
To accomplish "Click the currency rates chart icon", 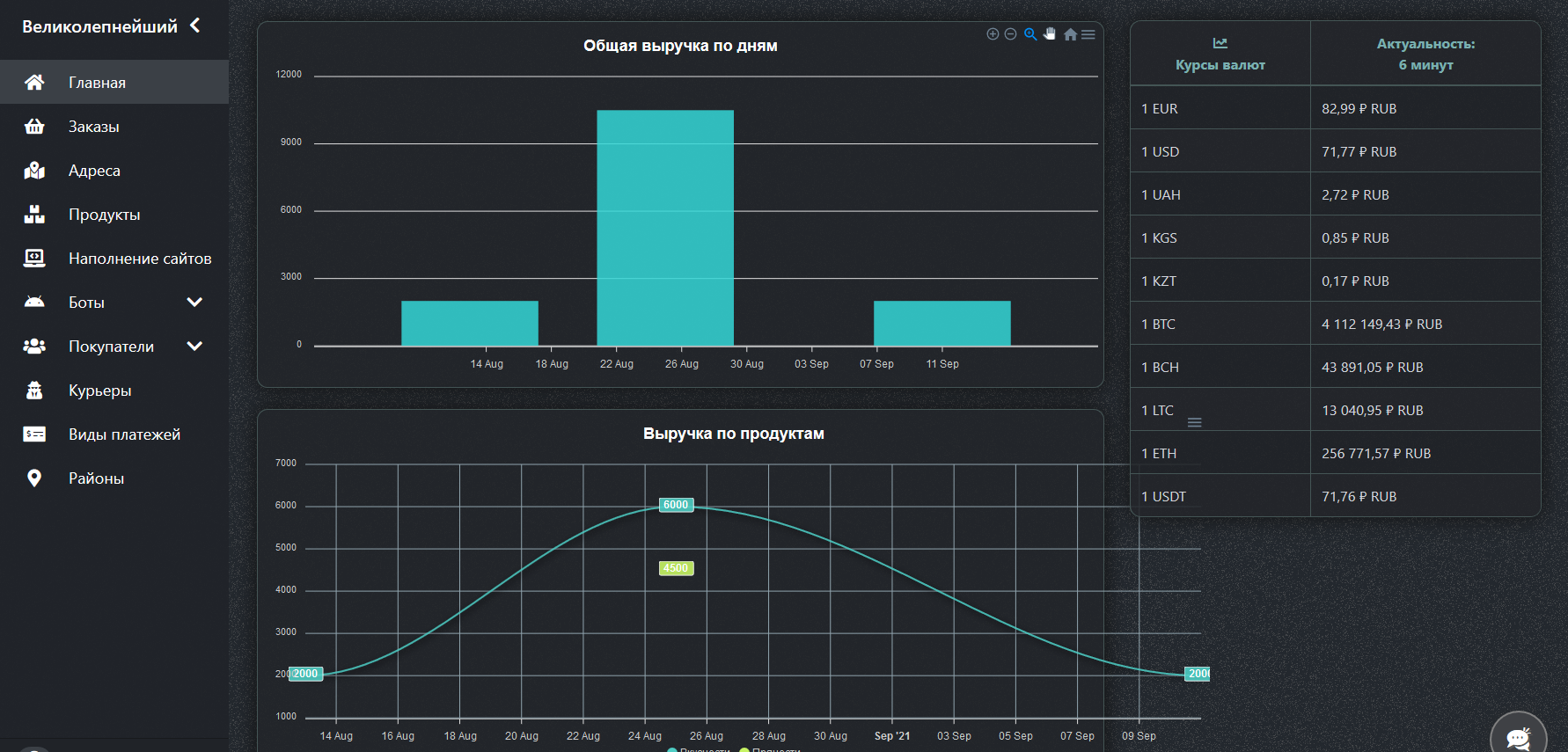I will coord(1220,43).
